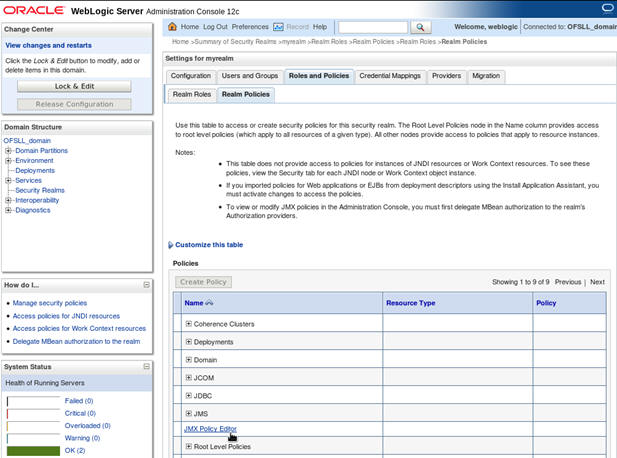Open Users and Groups tab

[x=250, y=76]
